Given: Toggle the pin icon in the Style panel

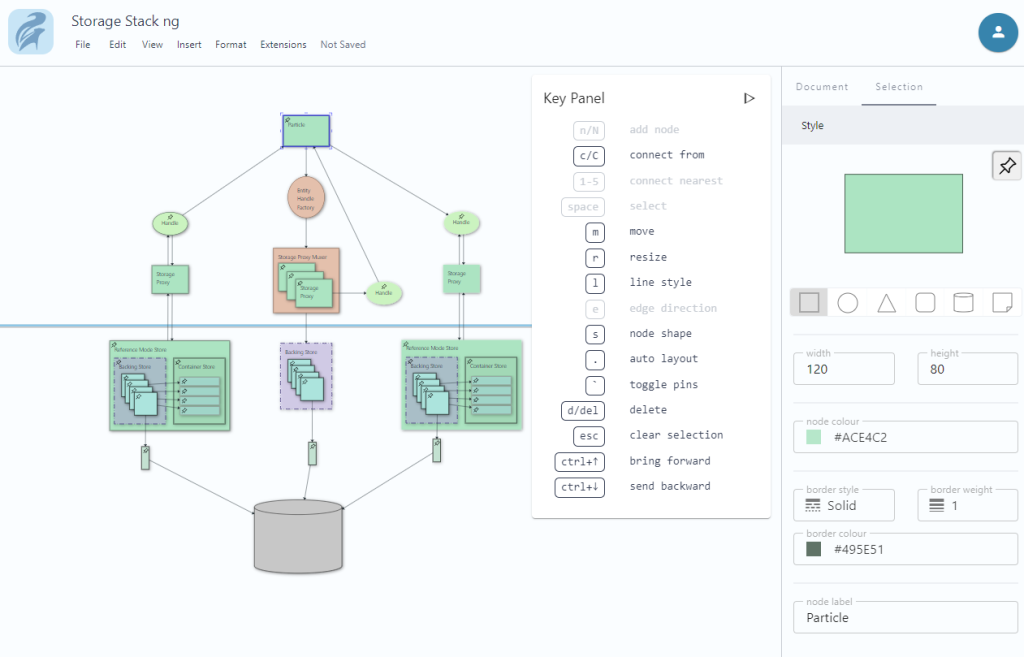Looking at the screenshot, I should [1006, 166].
